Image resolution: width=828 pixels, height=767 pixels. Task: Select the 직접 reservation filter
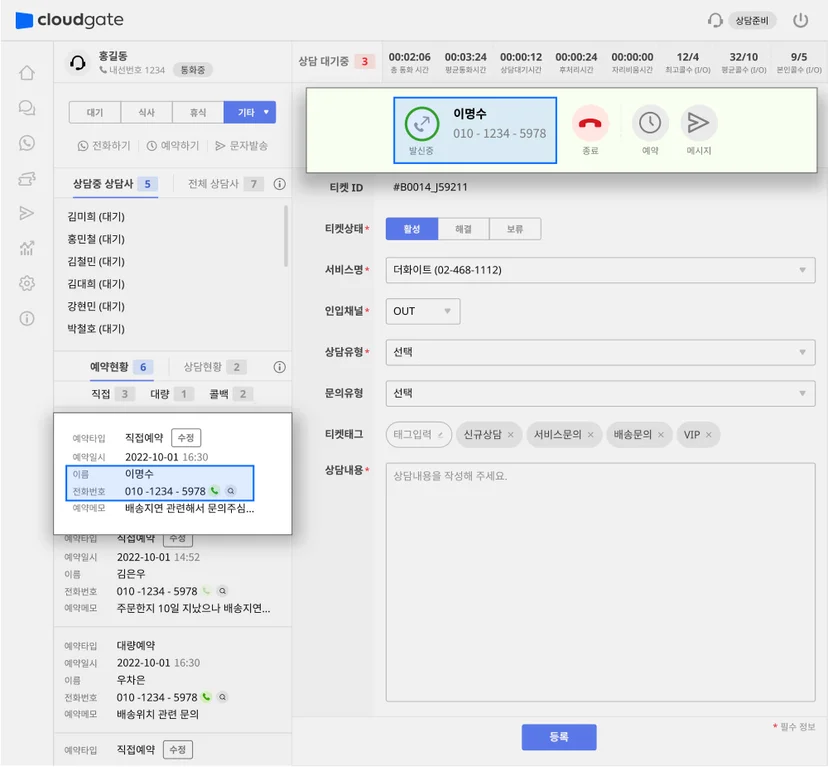[113, 394]
